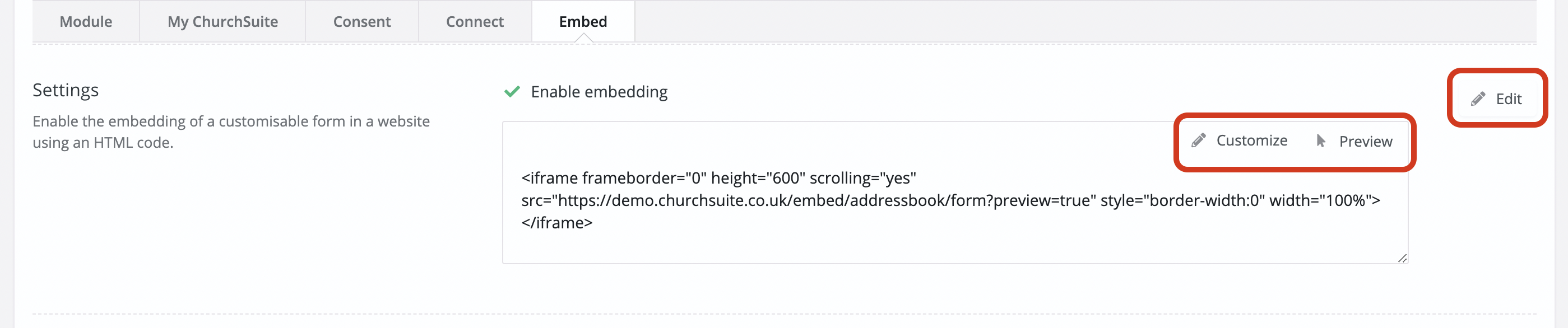Viewport: 1568px width, 328px height.
Task: Click the Enable embedding label
Action: point(599,92)
